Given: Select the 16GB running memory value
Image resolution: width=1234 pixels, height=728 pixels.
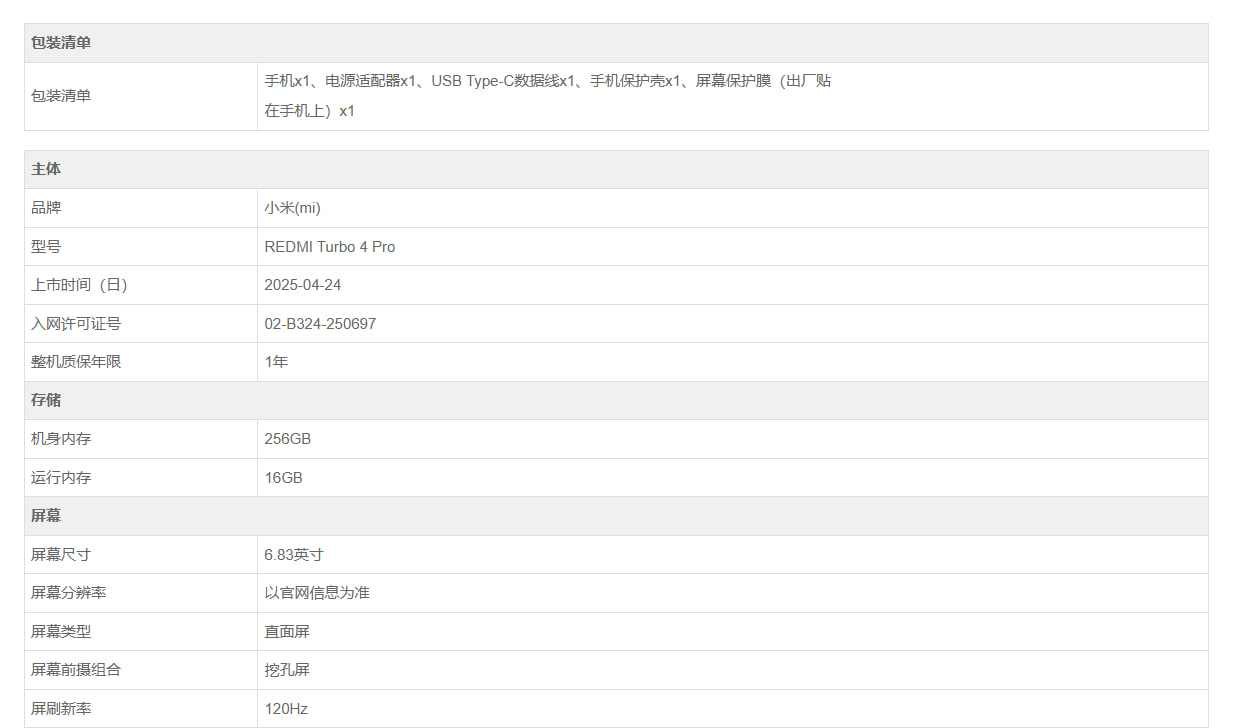Looking at the screenshot, I should [x=283, y=478].
